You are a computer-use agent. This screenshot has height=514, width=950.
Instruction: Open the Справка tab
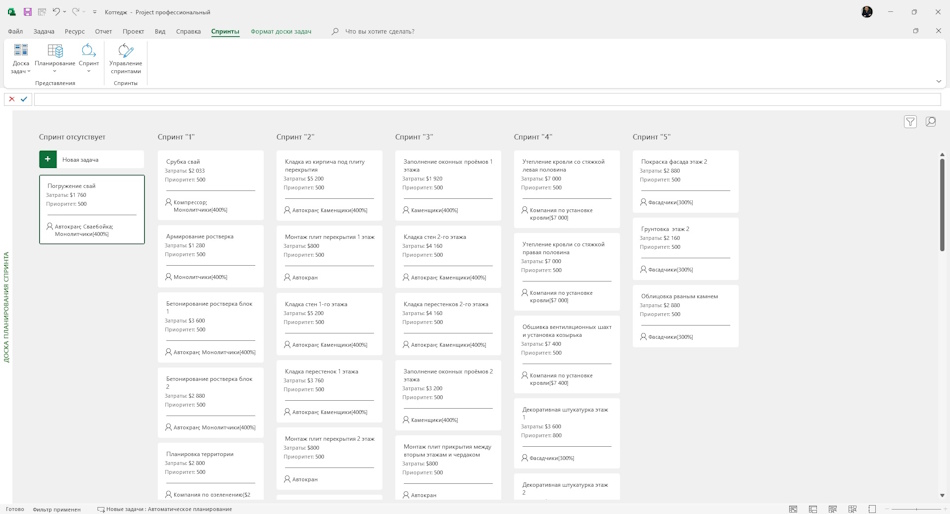click(x=188, y=32)
